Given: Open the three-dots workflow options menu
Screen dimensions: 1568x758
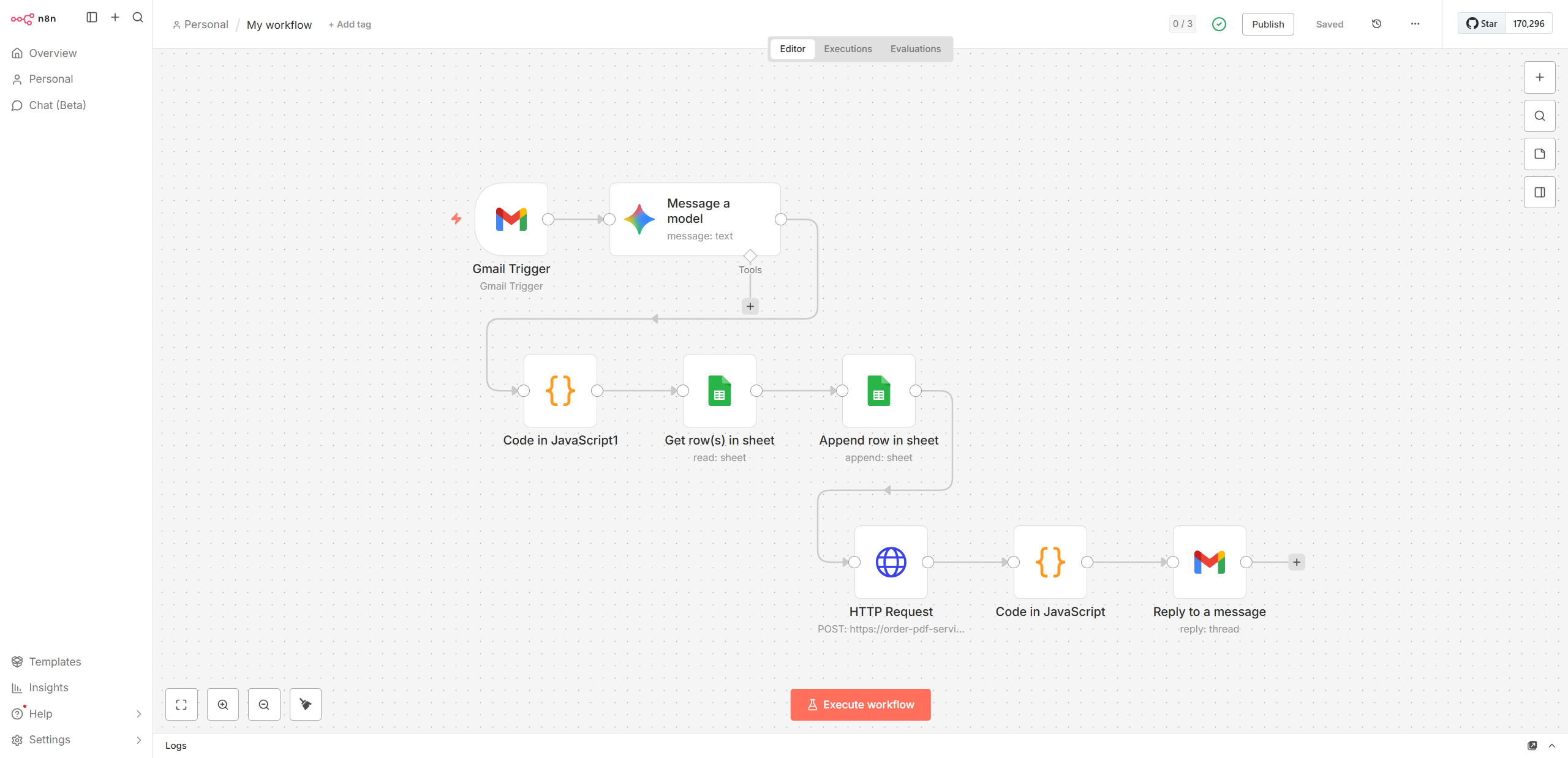Looking at the screenshot, I should tap(1415, 24).
